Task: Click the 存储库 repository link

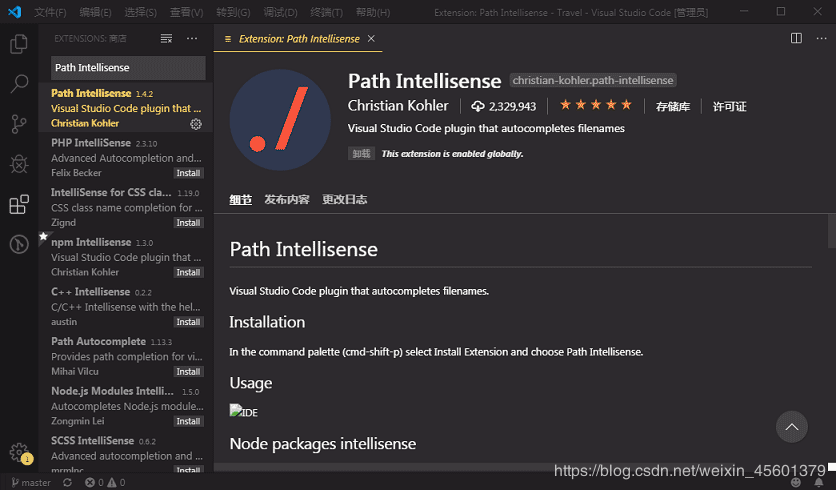Action: click(x=673, y=106)
